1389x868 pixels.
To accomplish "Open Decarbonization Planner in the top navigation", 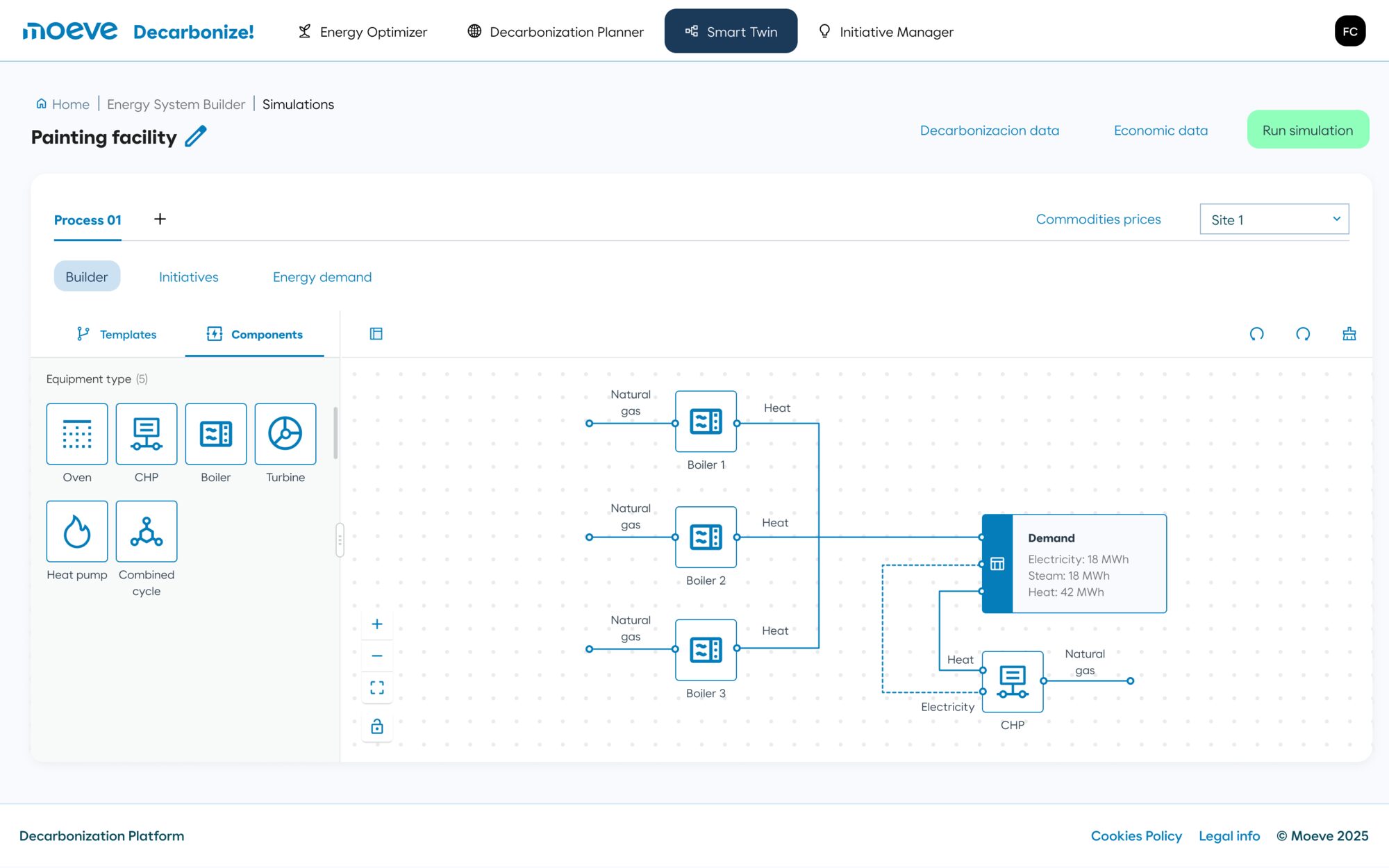I will 556,31.
